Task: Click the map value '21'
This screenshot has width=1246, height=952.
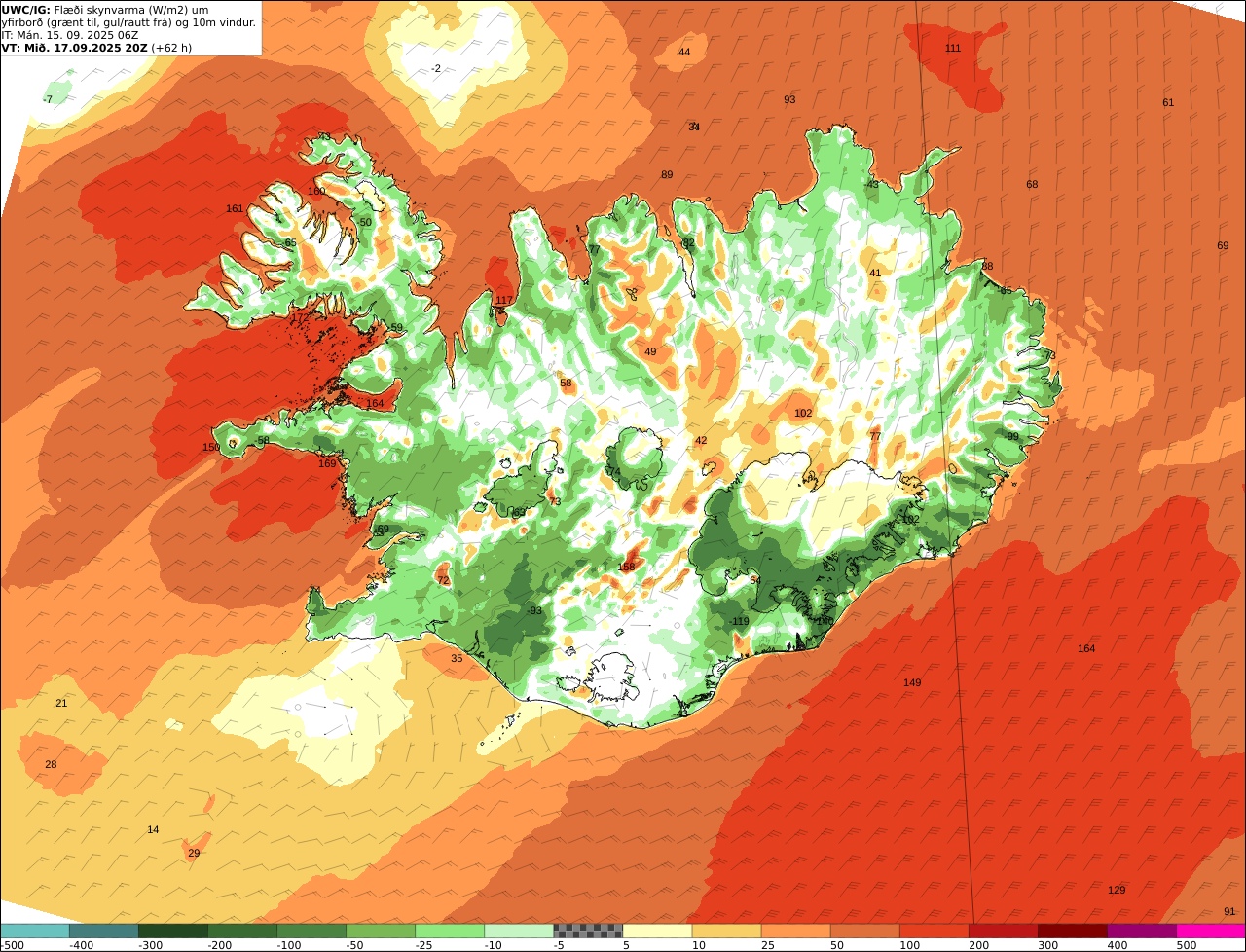Action: point(61,704)
